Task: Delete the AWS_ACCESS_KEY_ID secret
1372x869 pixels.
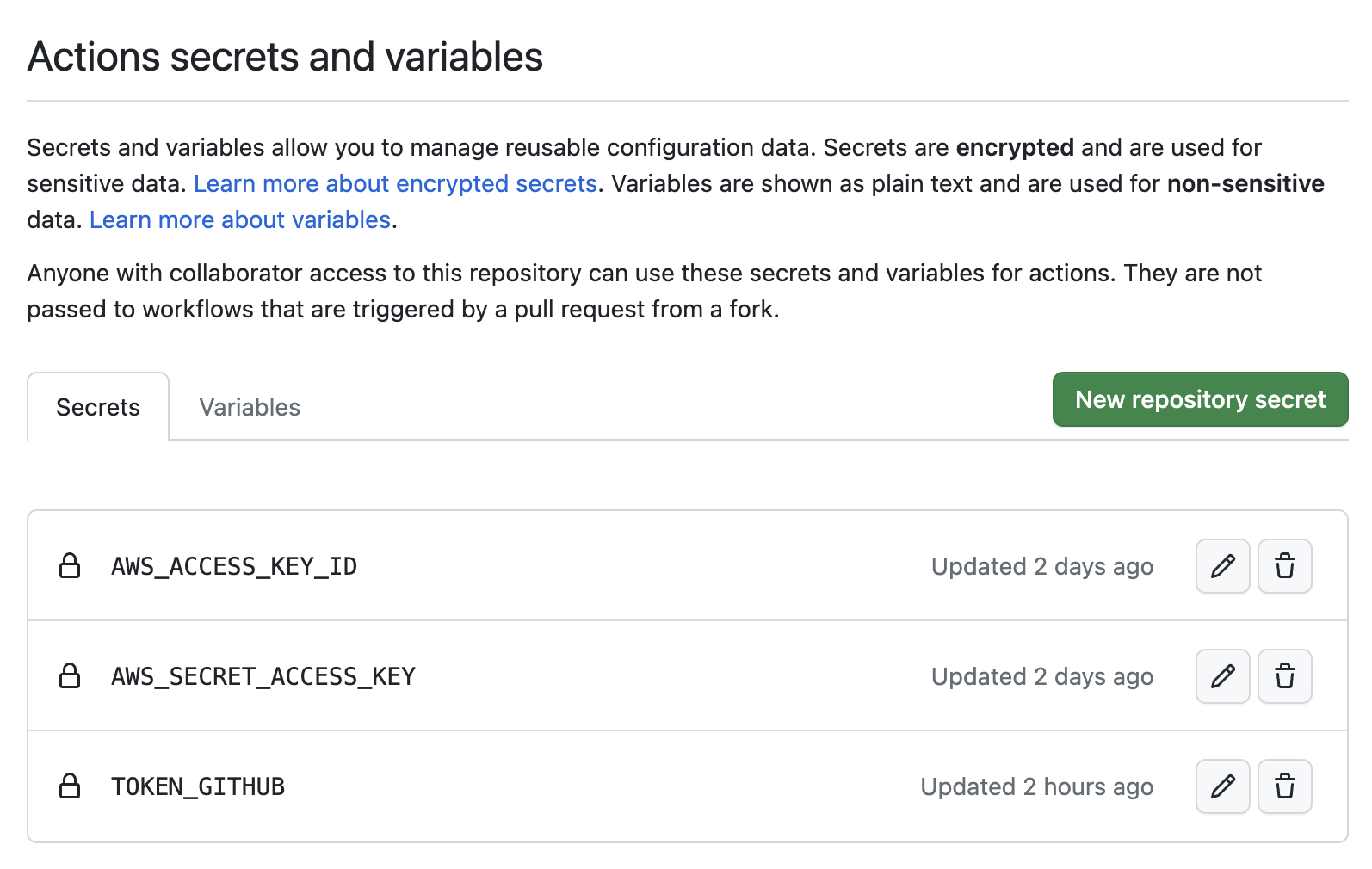Action: pos(1284,566)
